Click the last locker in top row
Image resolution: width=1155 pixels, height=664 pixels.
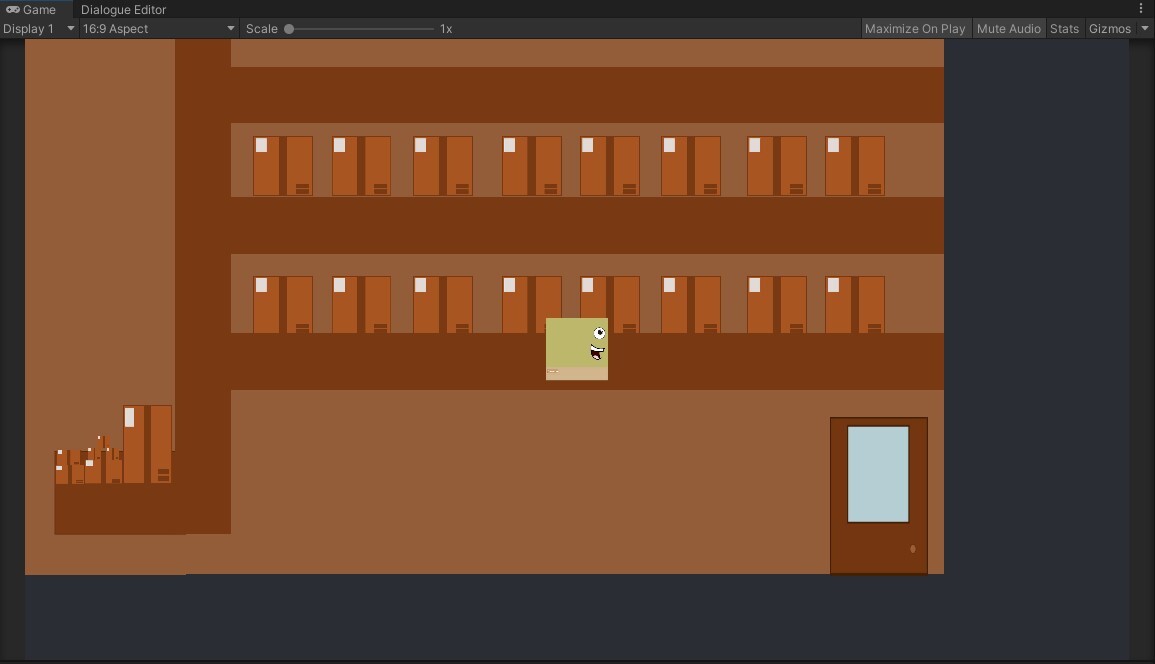coord(855,166)
